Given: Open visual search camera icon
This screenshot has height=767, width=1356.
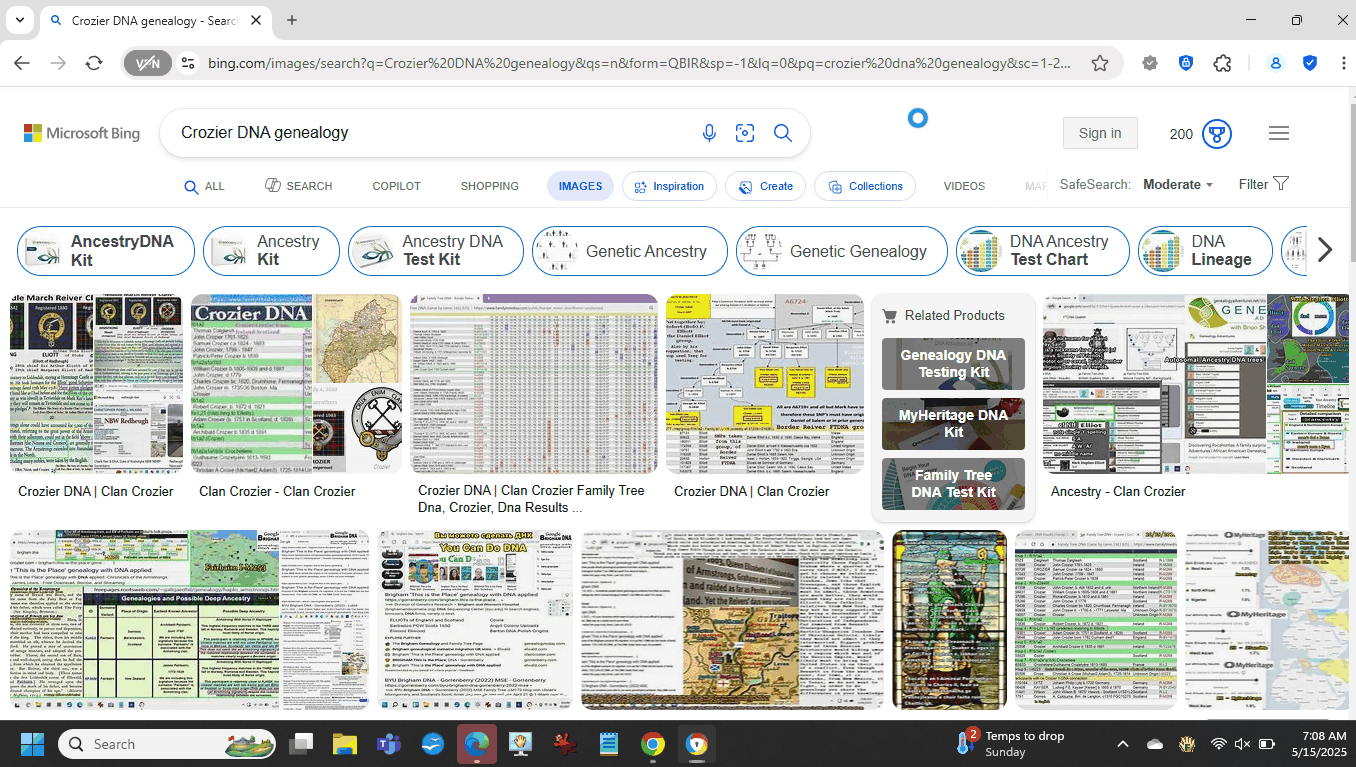Looking at the screenshot, I should click(745, 133).
